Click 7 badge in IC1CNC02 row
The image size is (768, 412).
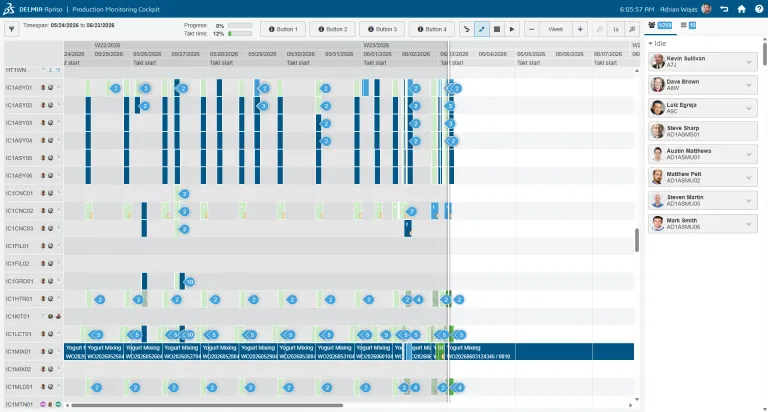tap(411, 212)
